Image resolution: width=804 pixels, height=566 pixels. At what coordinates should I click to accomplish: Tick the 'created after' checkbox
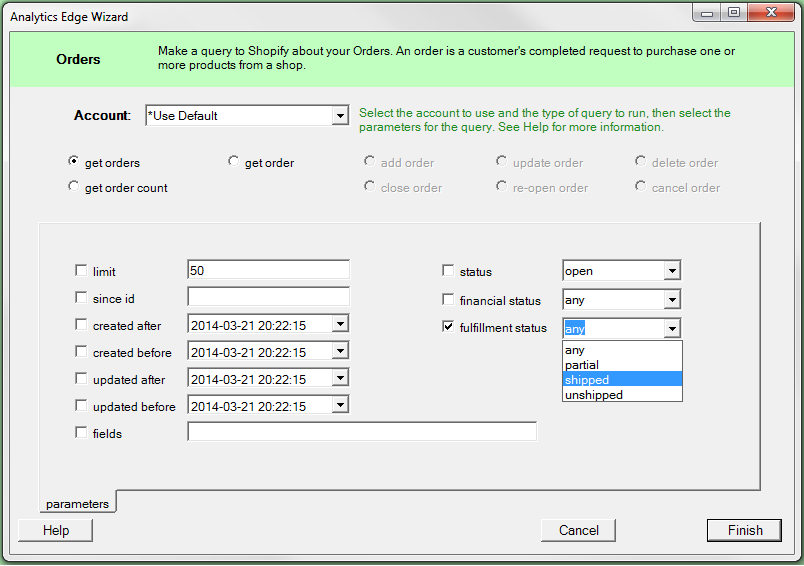[81, 325]
